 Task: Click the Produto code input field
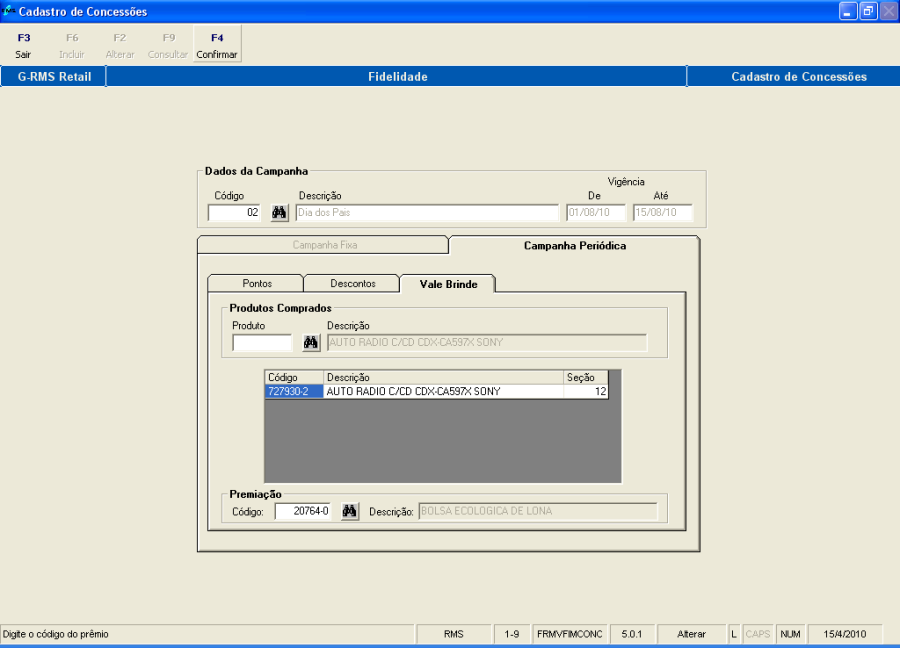[262, 343]
